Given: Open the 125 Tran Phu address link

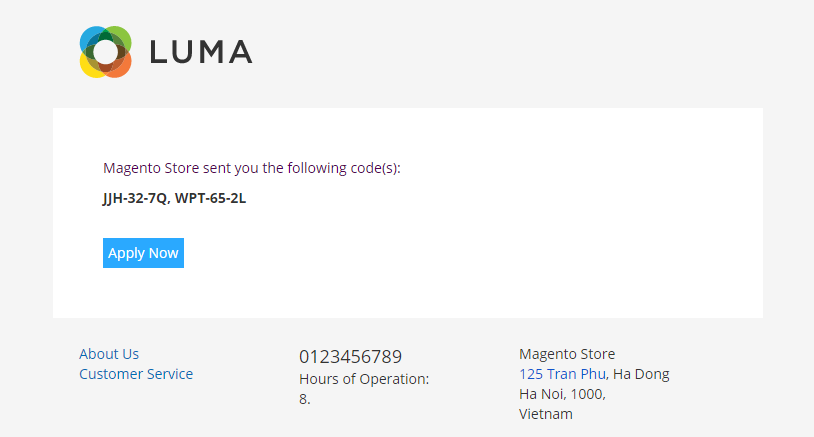Looking at the screenshot, I should pyautogui.click(x=563, y=374).
